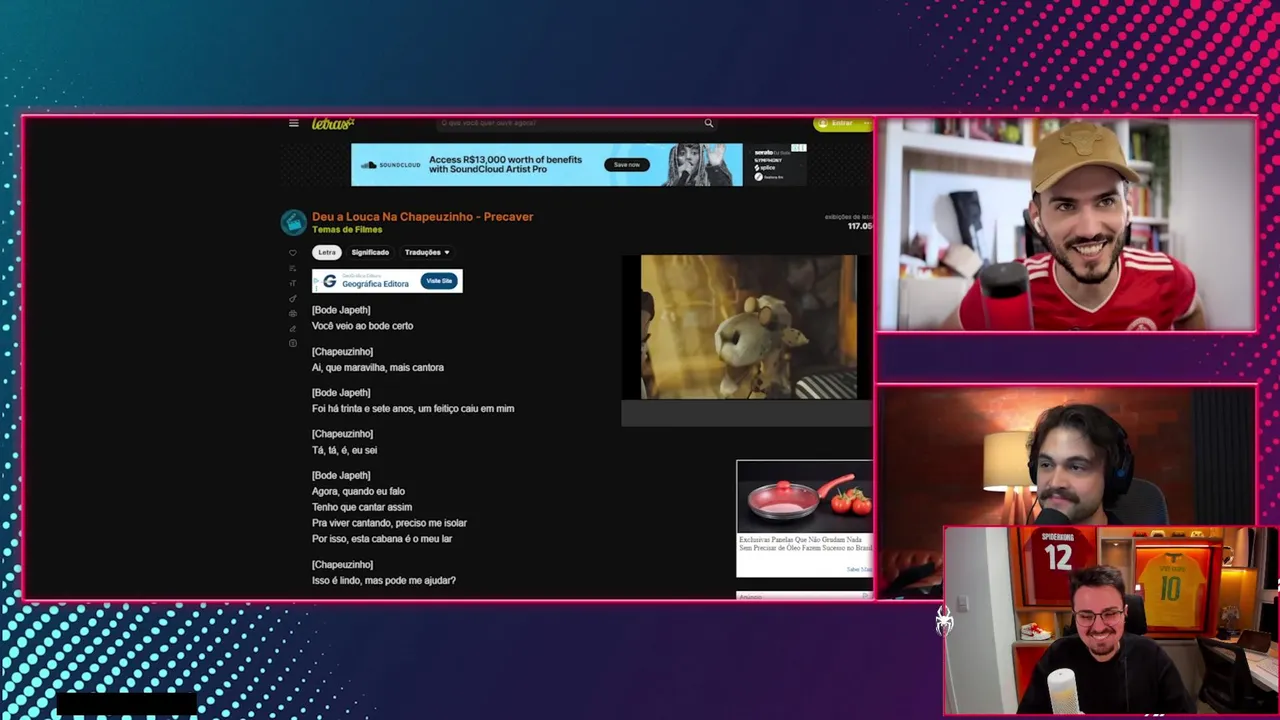Click the search magnifier icon
1280x720 pixels.
(x=709, y=123)
